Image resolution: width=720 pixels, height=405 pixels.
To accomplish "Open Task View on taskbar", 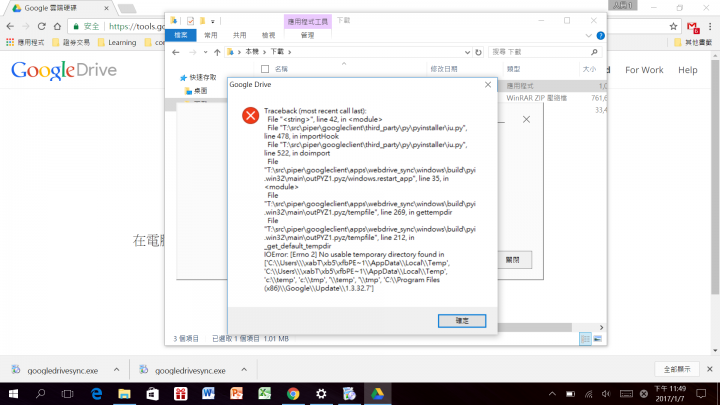I will (x=68, y=394).
